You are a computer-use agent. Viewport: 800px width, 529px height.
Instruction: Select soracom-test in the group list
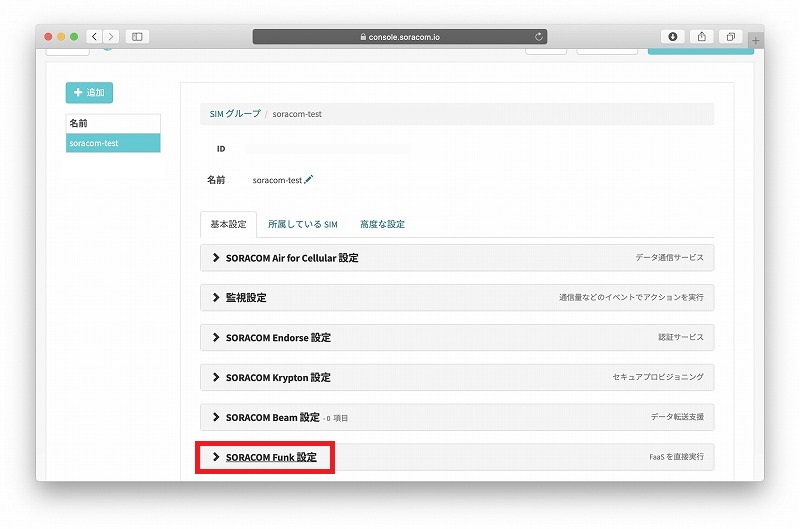[x=113, y=143]
